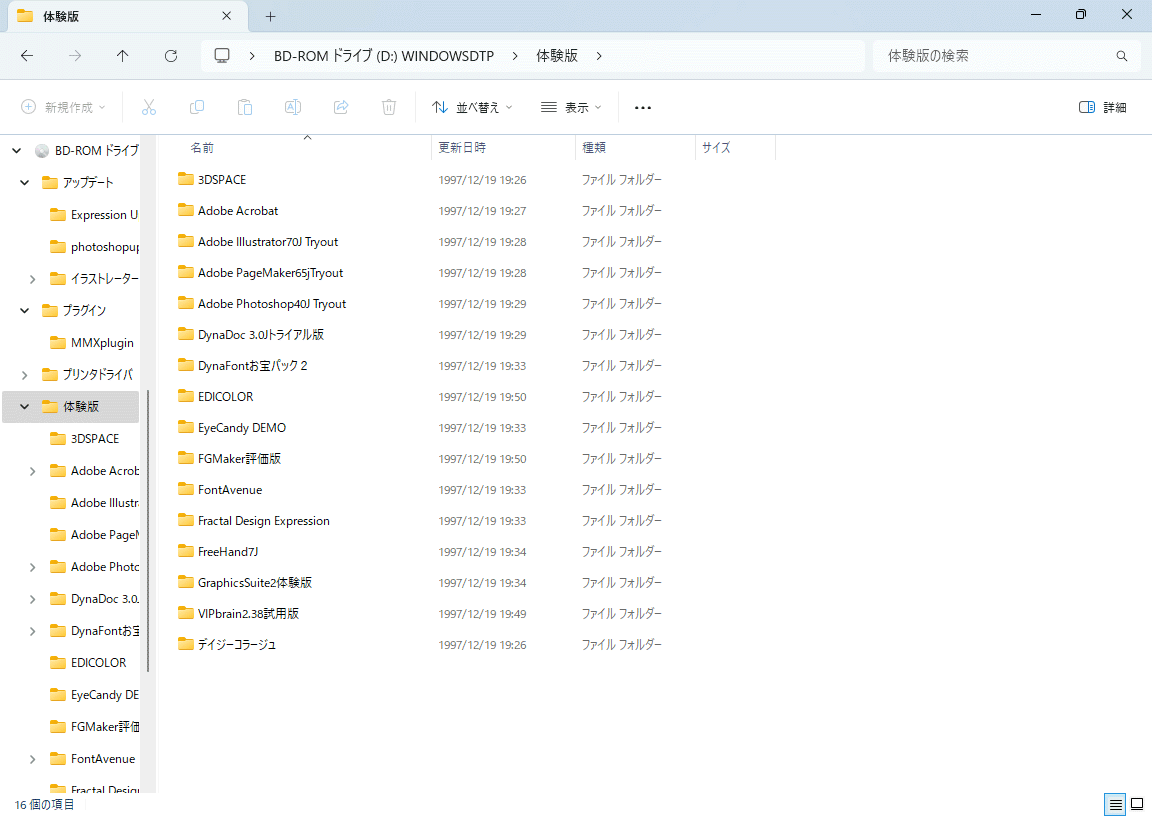
Task: Click the Delete trash icon
Action: [x=389, y=107]
